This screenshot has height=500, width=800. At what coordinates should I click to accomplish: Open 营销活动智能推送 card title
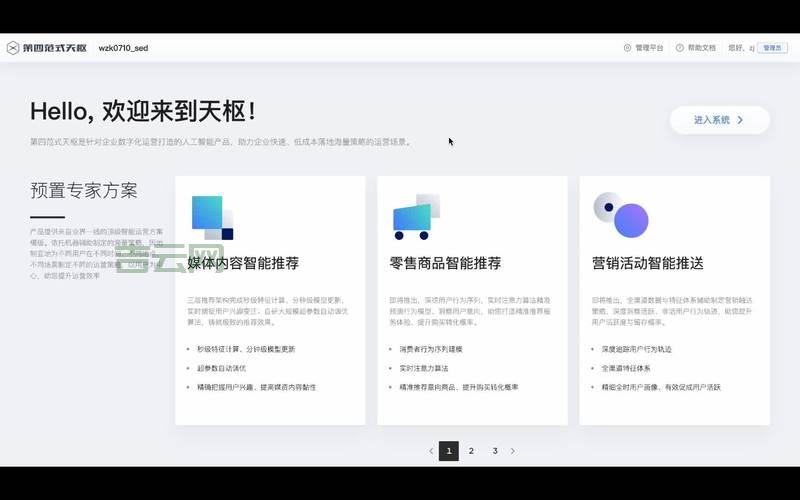(647, 263)
